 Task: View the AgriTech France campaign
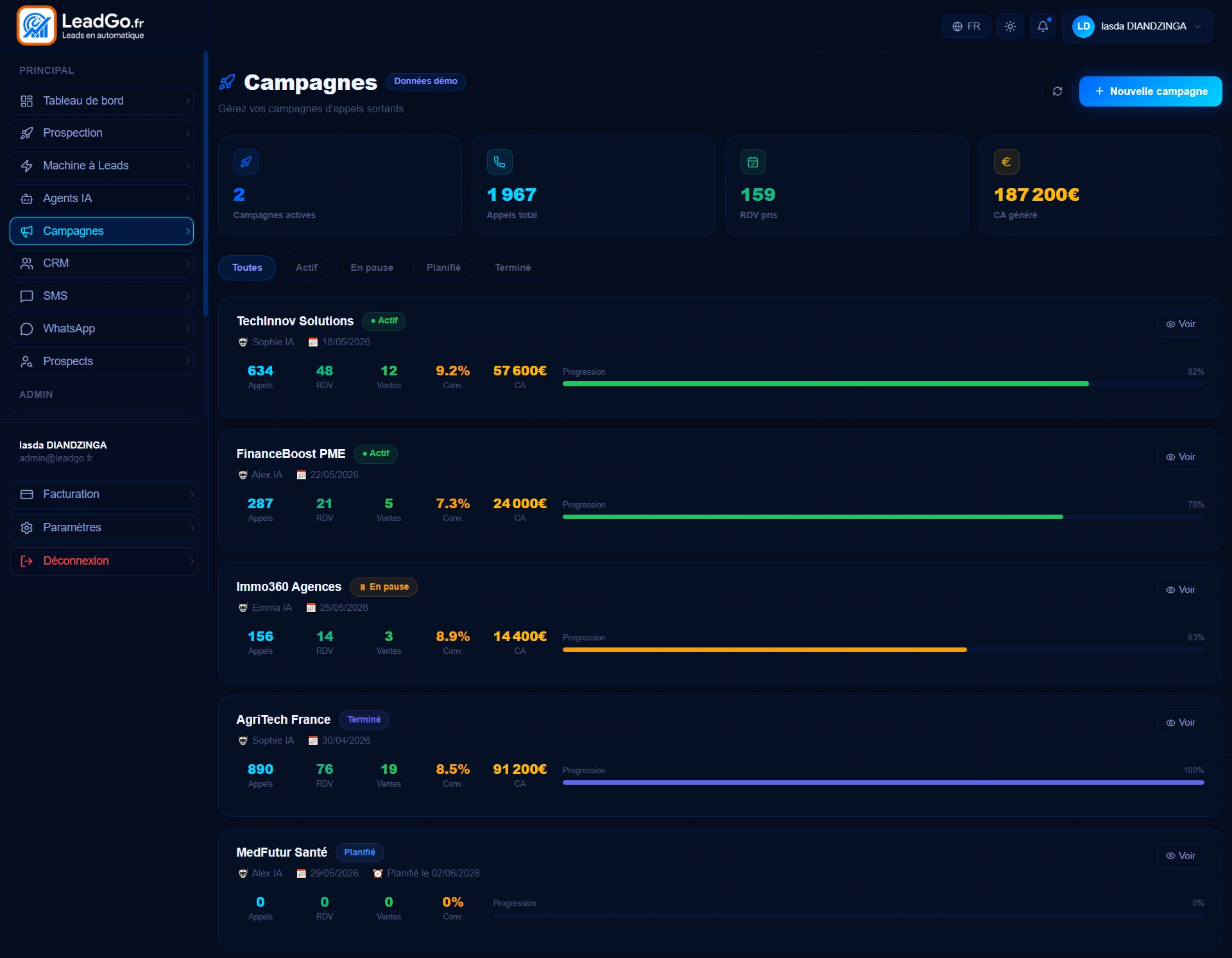point(1181,723)
